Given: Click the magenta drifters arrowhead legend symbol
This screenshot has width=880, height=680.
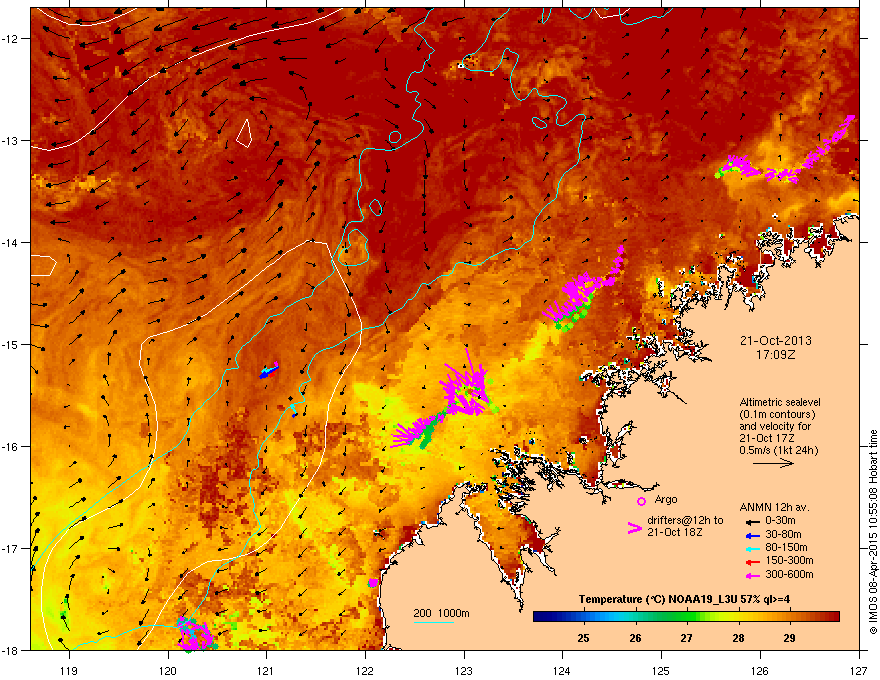Looking at the screenshot, I should (634, 527).
